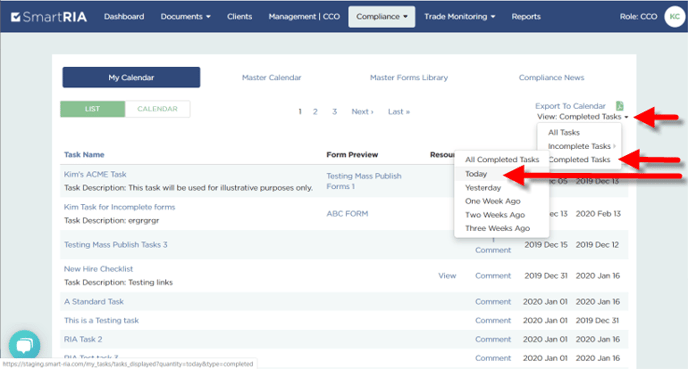Select Master Forms Library tab
Screen dimensions: 688x369
coord(409,78)
